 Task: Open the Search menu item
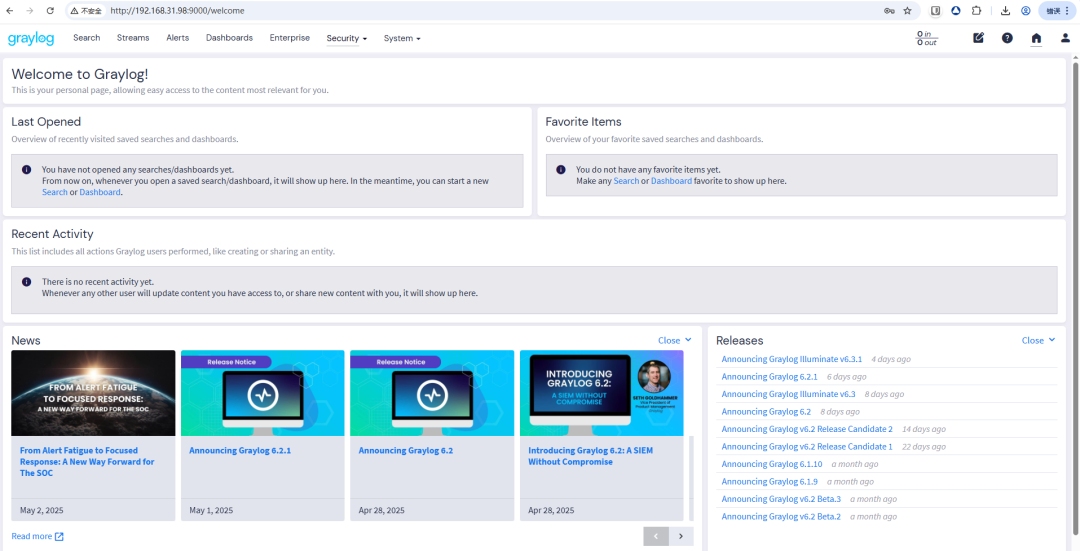click(87, 38)
